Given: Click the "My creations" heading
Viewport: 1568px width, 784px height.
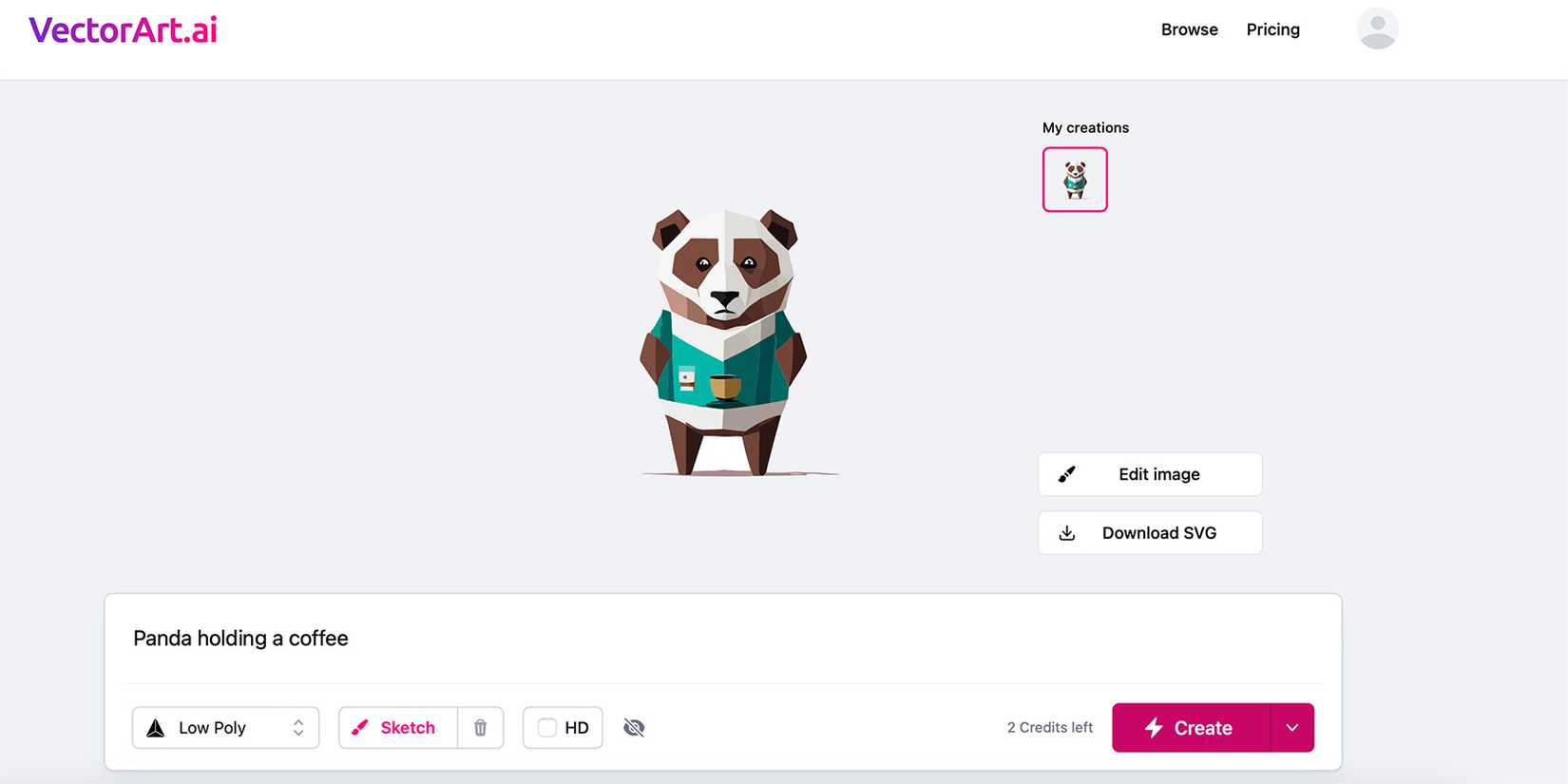Looking at the screenshot, I should 1085,127.
